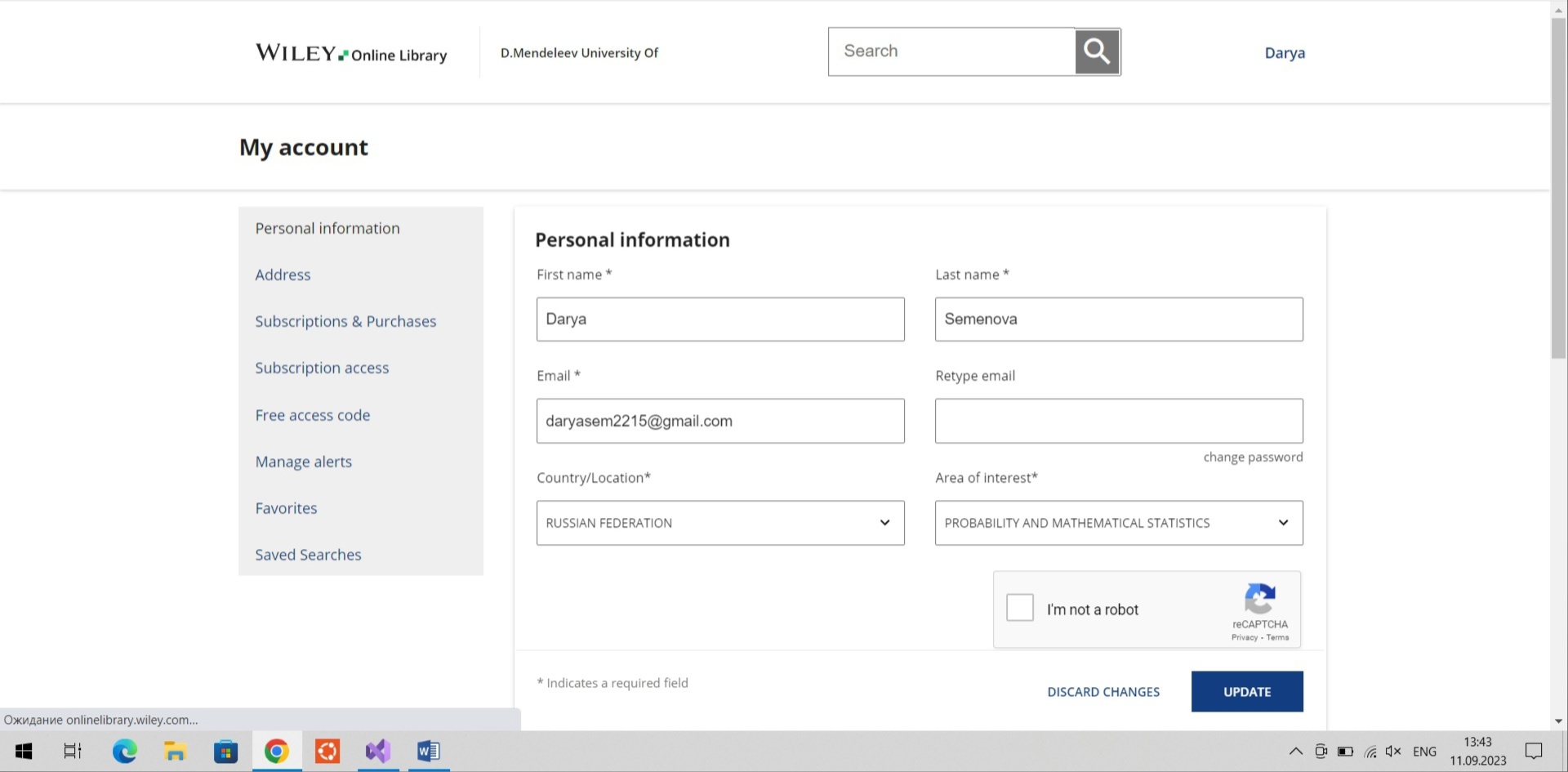Open Saved Searches section
Image resolution: width=1568 pixels, height=772 pixels.
(x=308, y=555)
